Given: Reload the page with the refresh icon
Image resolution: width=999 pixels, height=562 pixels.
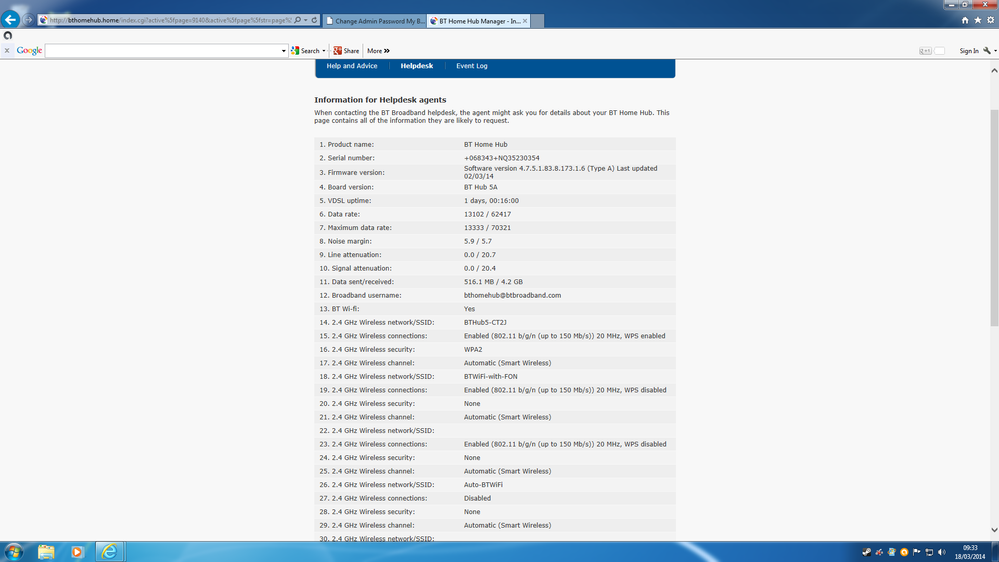Looking at the screenshot, I should pos(314,20).
